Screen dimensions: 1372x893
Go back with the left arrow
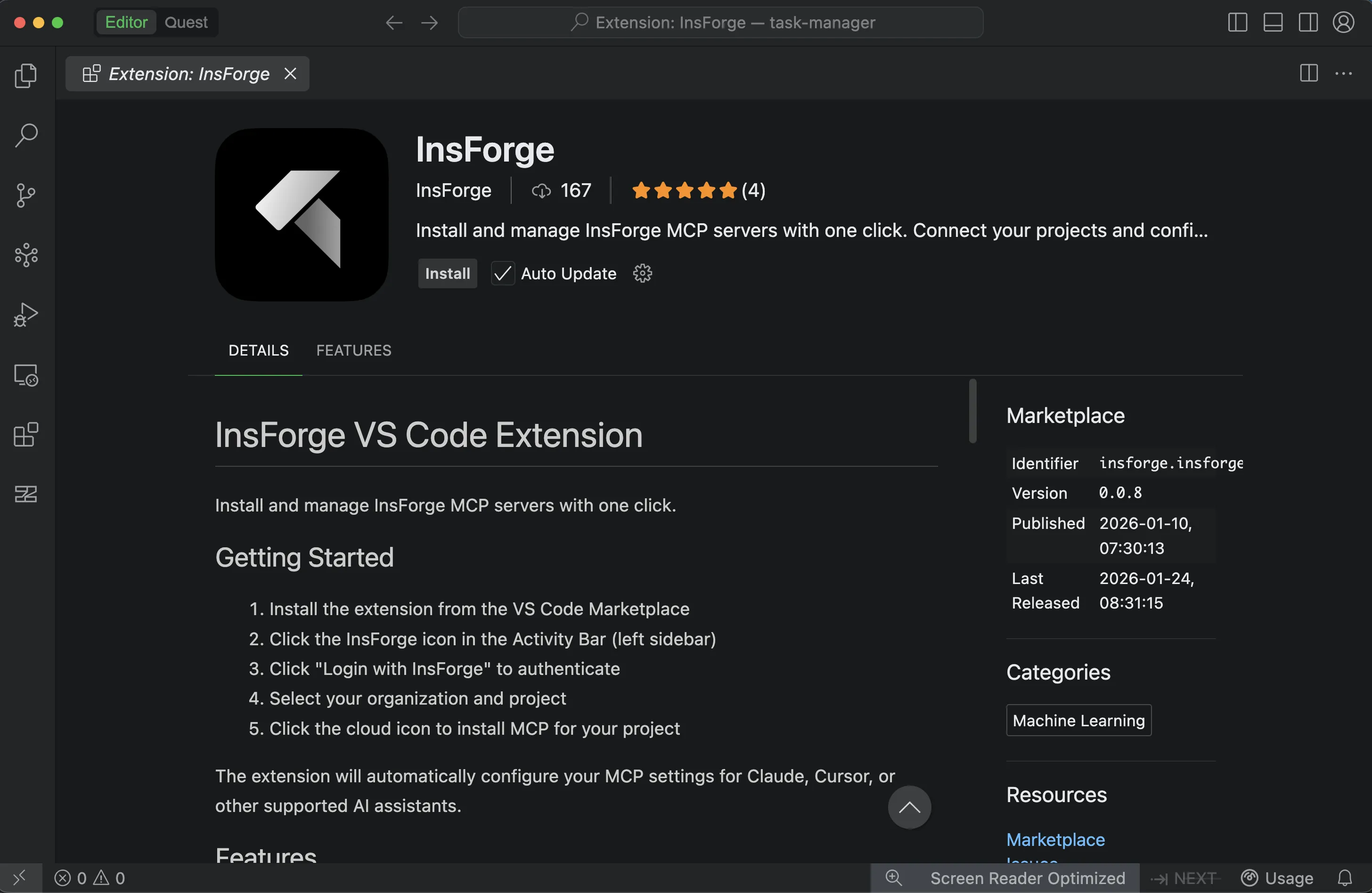point(394,23)
